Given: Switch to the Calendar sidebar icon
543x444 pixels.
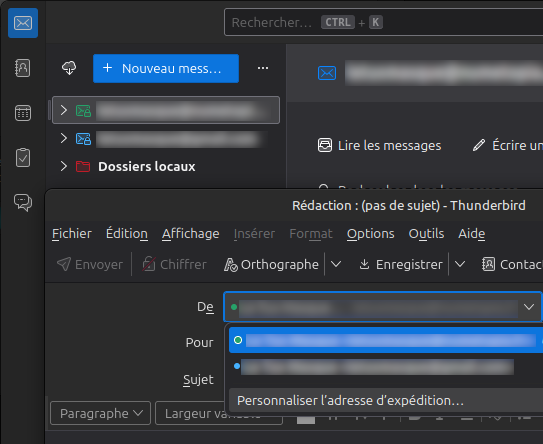Looking at the screenshot, I should point(23,113).
